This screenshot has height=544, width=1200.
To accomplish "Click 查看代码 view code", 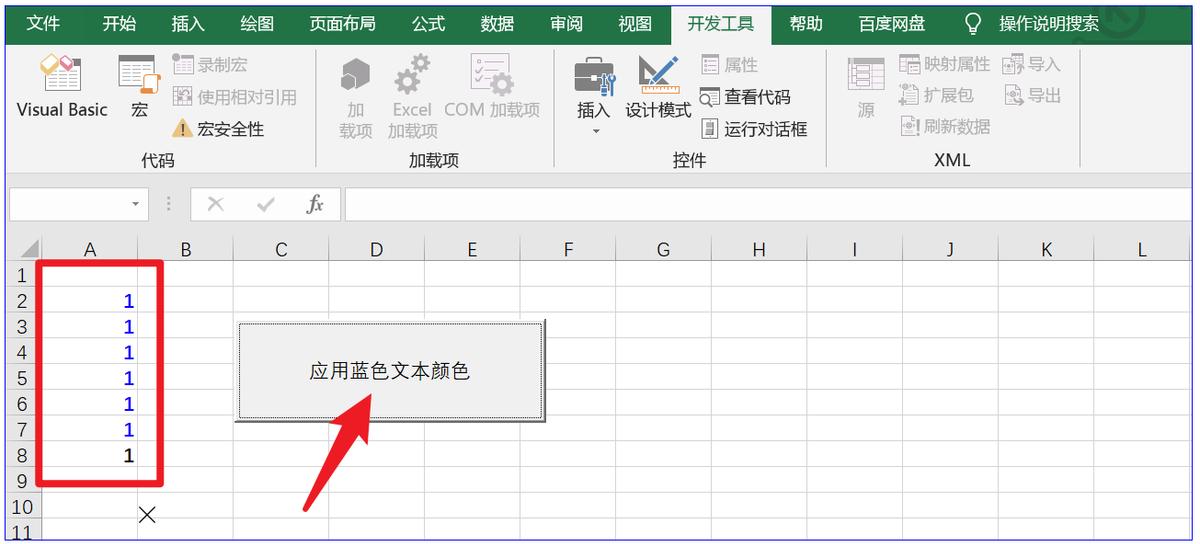I will tap(745, 97).
